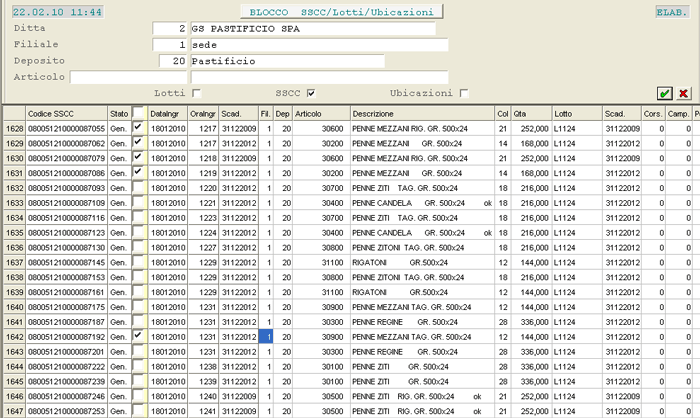Click the Pastificio deposit description field
The image size is (700, 418).
[x=288, y=61]
